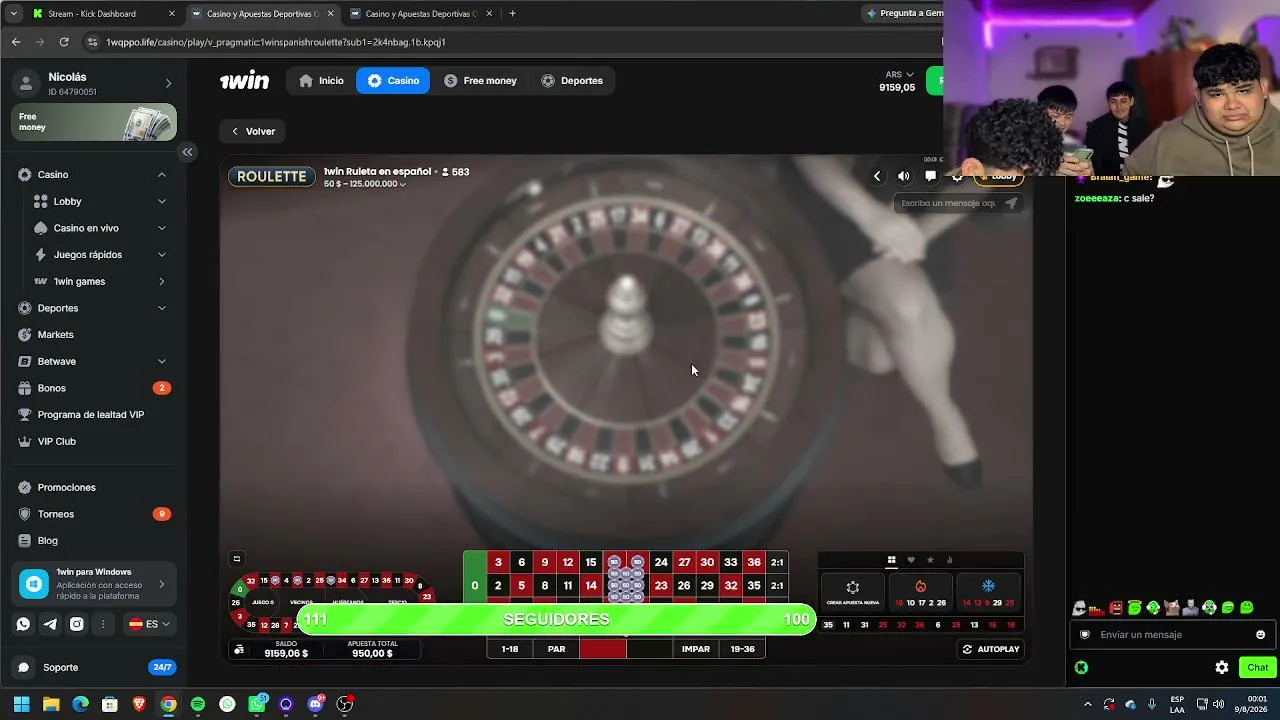Expand the Juegos rápidos submenu
The image size is (1280, 720).
click(x=162, y=255)
